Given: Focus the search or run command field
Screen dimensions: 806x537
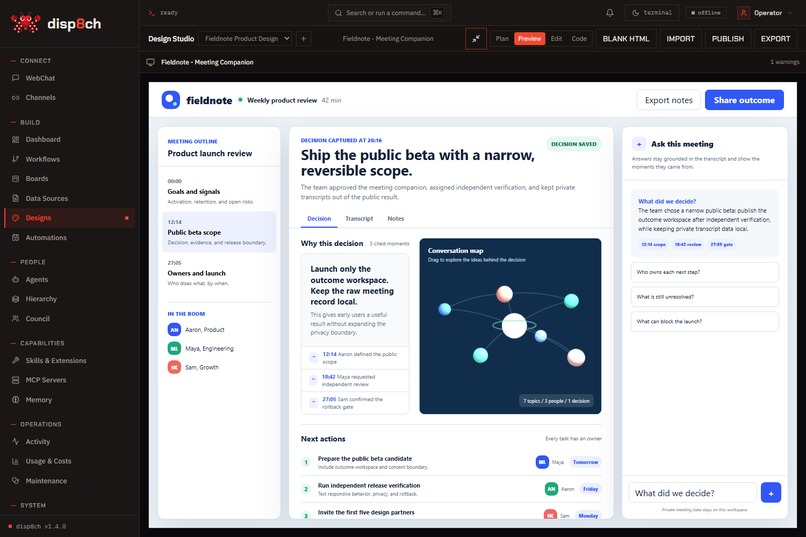Looking at the screenshot, I should coord(389,13).
